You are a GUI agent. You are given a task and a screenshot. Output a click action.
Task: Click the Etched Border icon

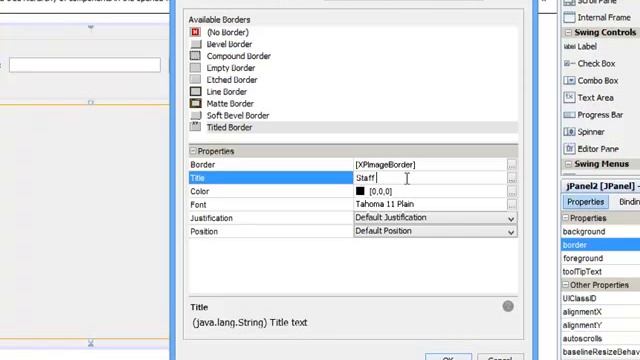point(196,79)
